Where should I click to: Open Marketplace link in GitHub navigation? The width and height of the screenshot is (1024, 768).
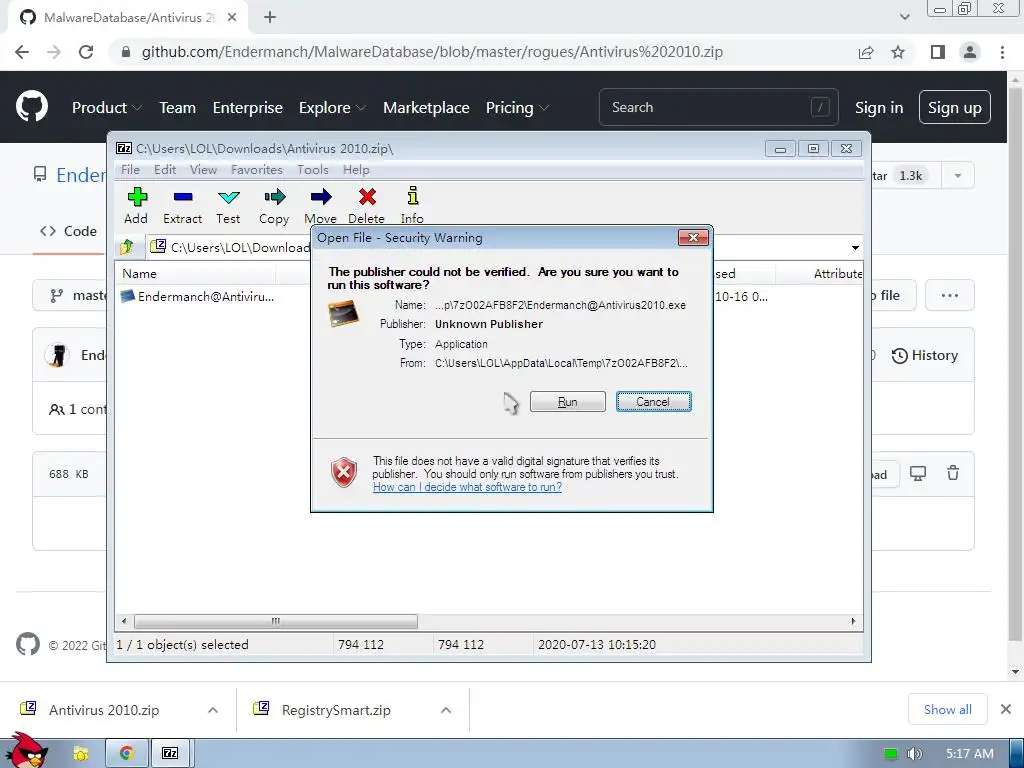tap(426, 108)
